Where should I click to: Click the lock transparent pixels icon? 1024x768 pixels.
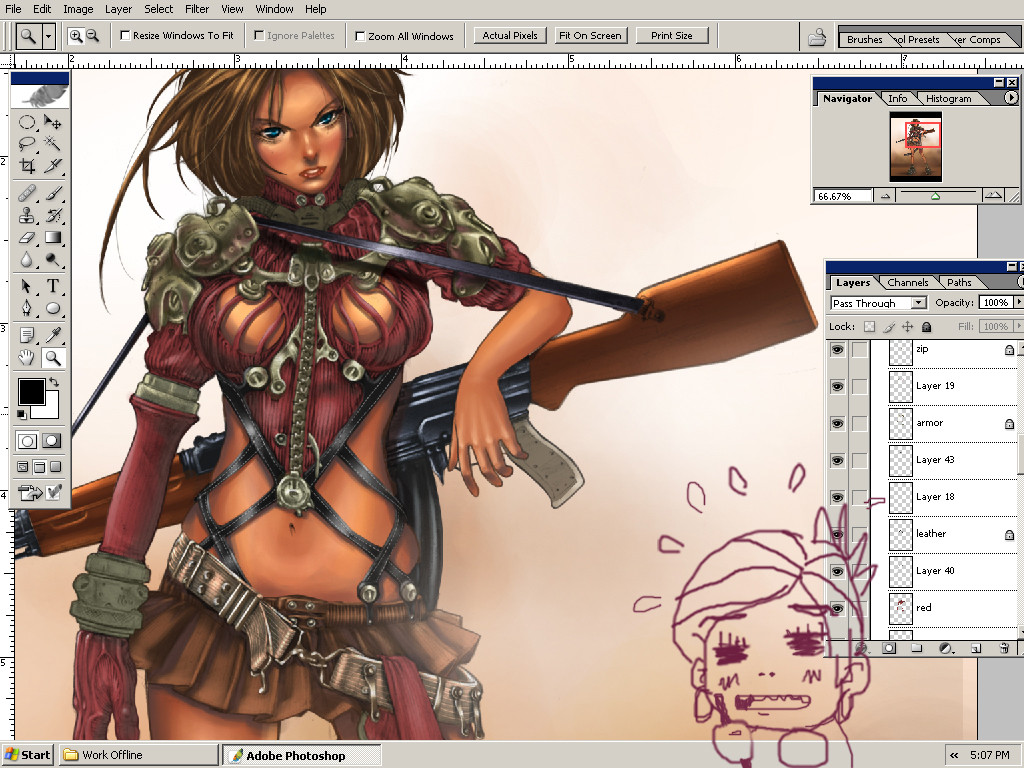(869, 327)
